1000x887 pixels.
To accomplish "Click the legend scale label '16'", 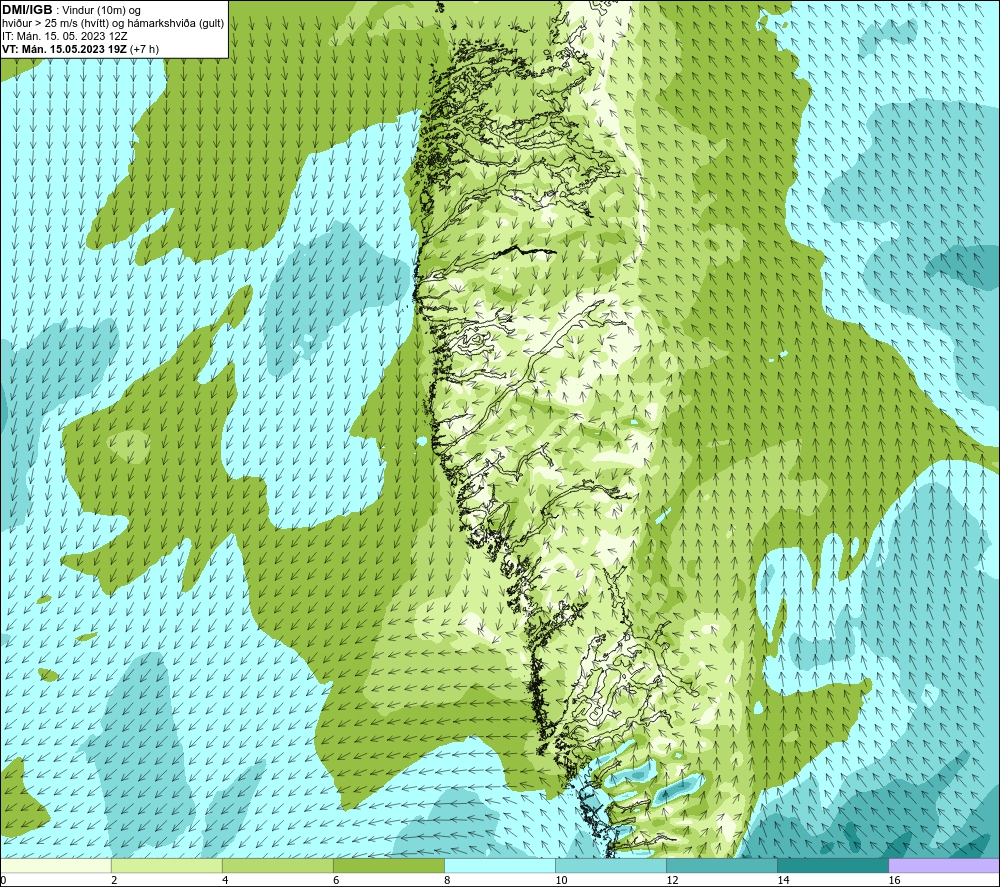I will (894, 881).
